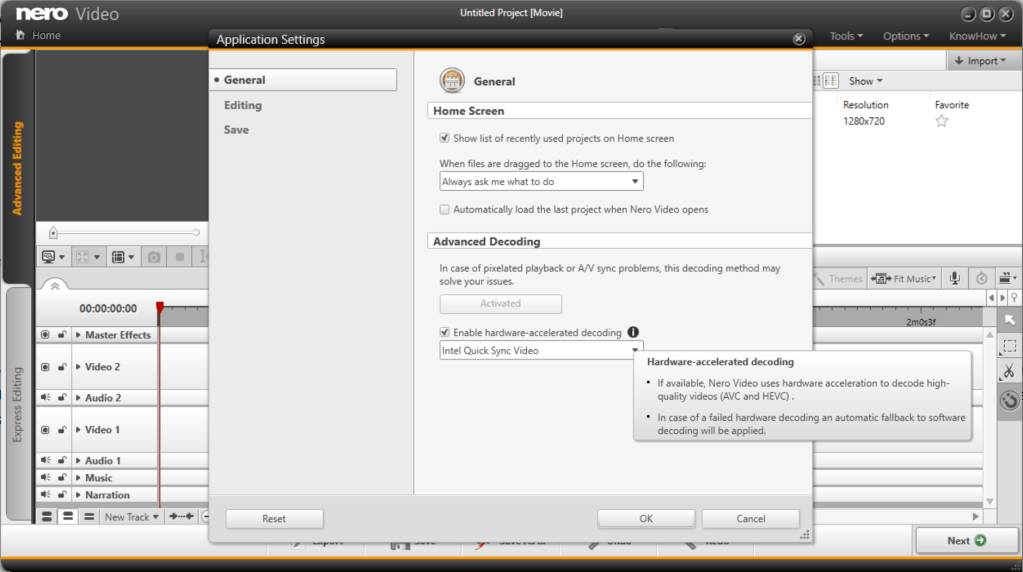
Task: Click the OK button
Action: coord(646,519)
